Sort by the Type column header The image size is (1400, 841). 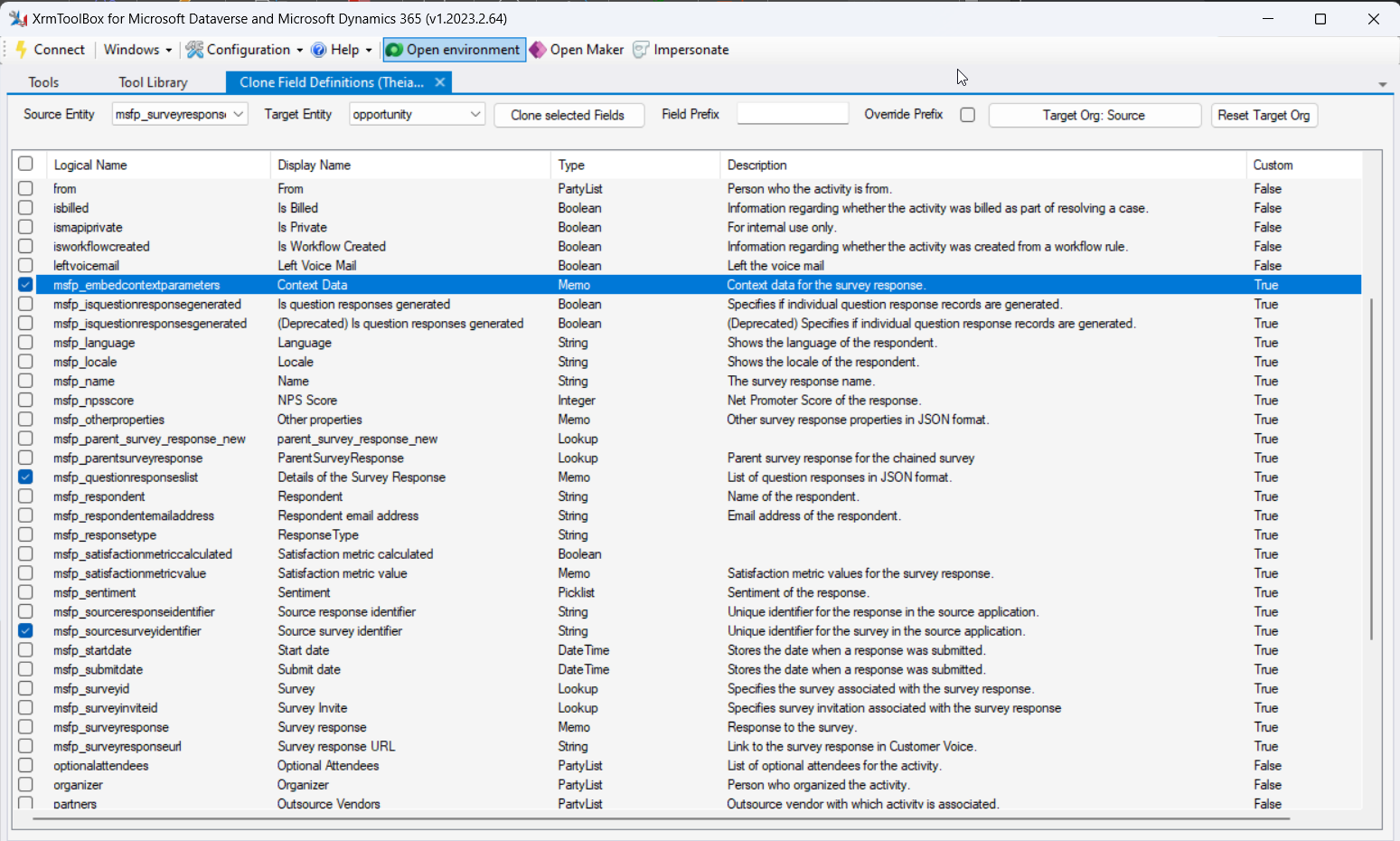coord(635,165)
